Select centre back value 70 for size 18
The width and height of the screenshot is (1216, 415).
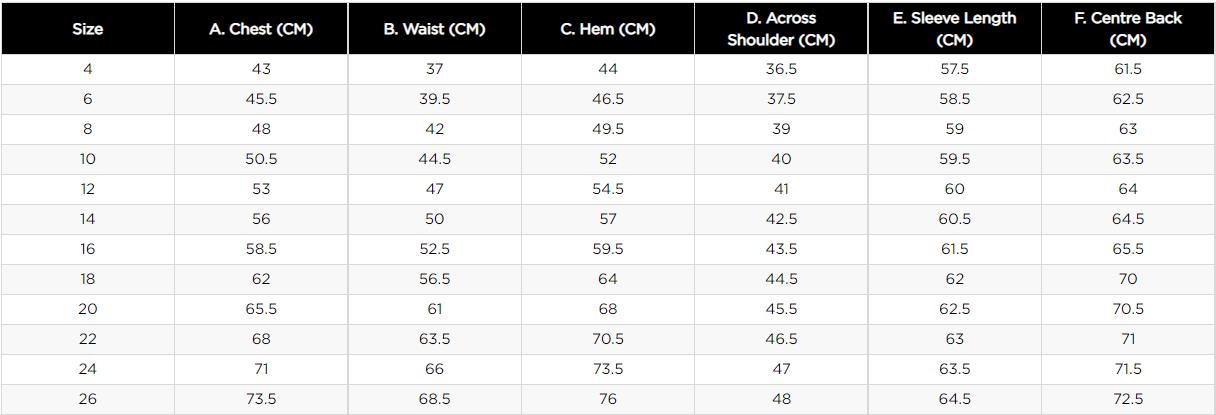coord(1128,279)
